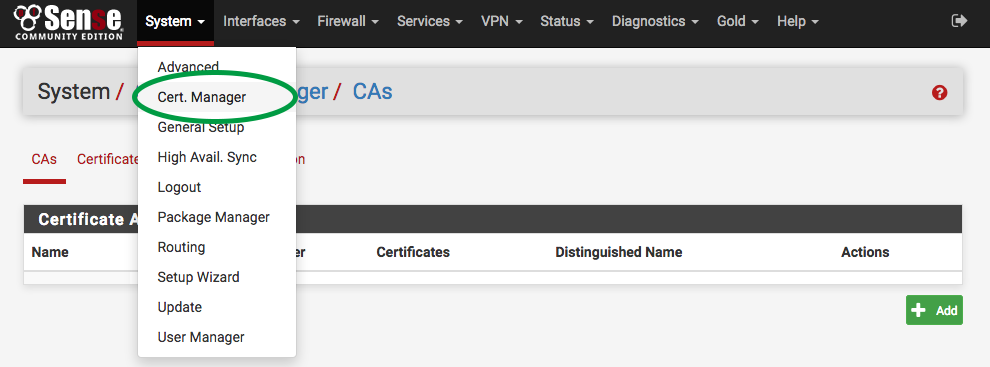Click the CAs breadcrumb link

(373, 92)
